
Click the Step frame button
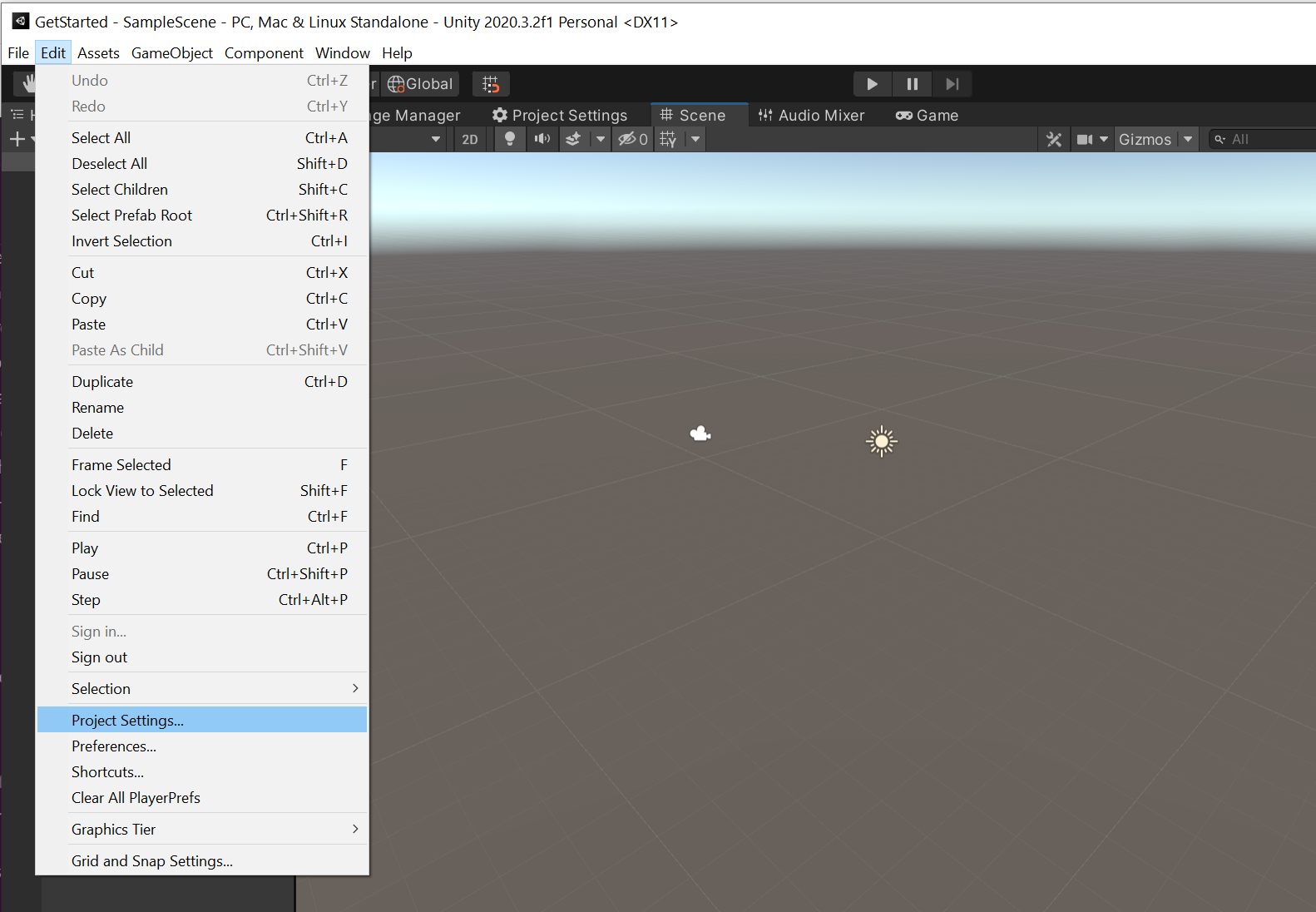pos(952,84)
